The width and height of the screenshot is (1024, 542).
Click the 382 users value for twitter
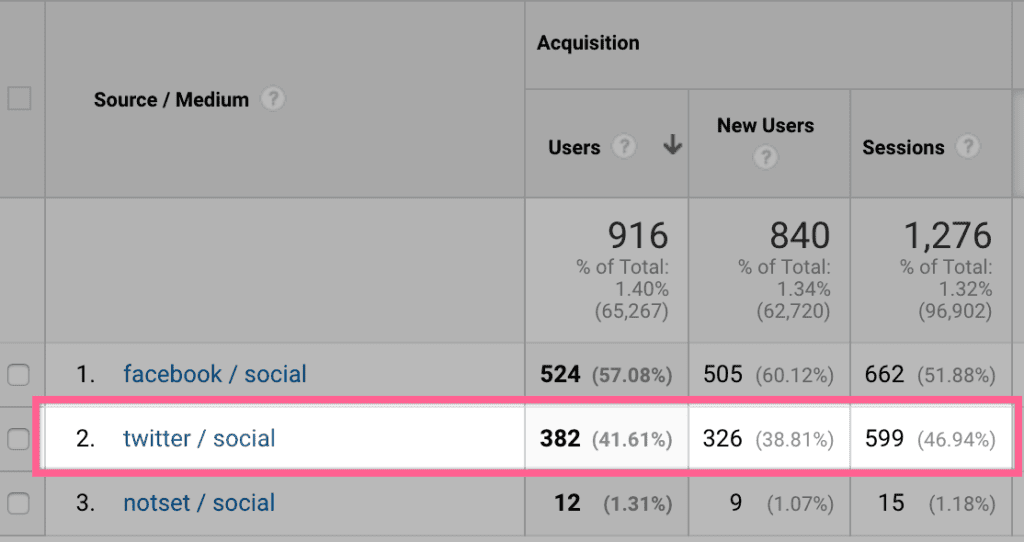560,438
